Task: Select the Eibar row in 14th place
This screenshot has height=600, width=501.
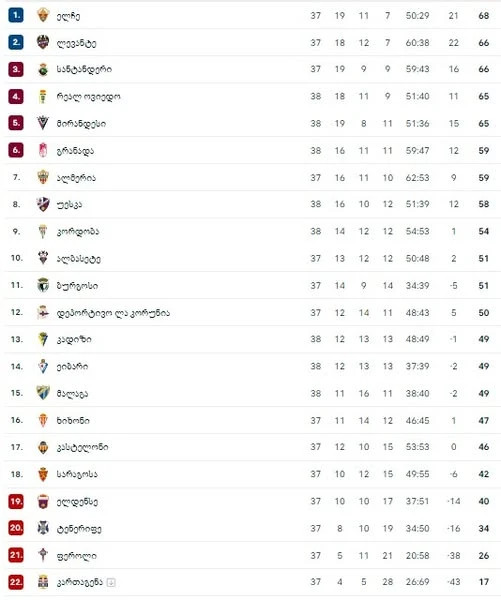Action: [x=251, y=366]
